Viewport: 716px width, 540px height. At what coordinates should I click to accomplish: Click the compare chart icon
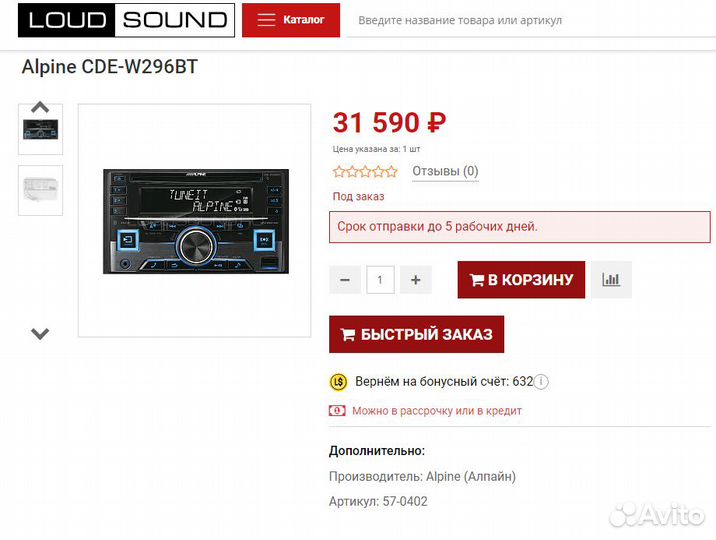tap(611, 280)
